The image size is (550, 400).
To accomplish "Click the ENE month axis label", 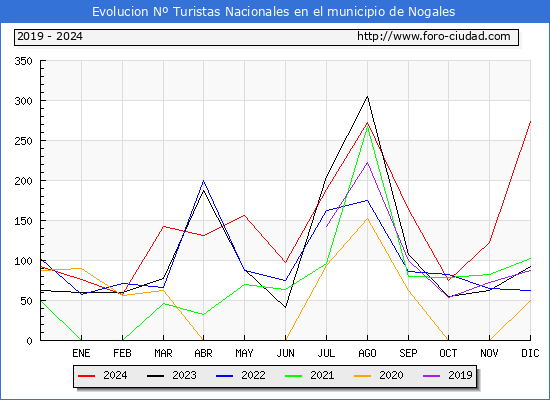I will [x=81, y=353].
